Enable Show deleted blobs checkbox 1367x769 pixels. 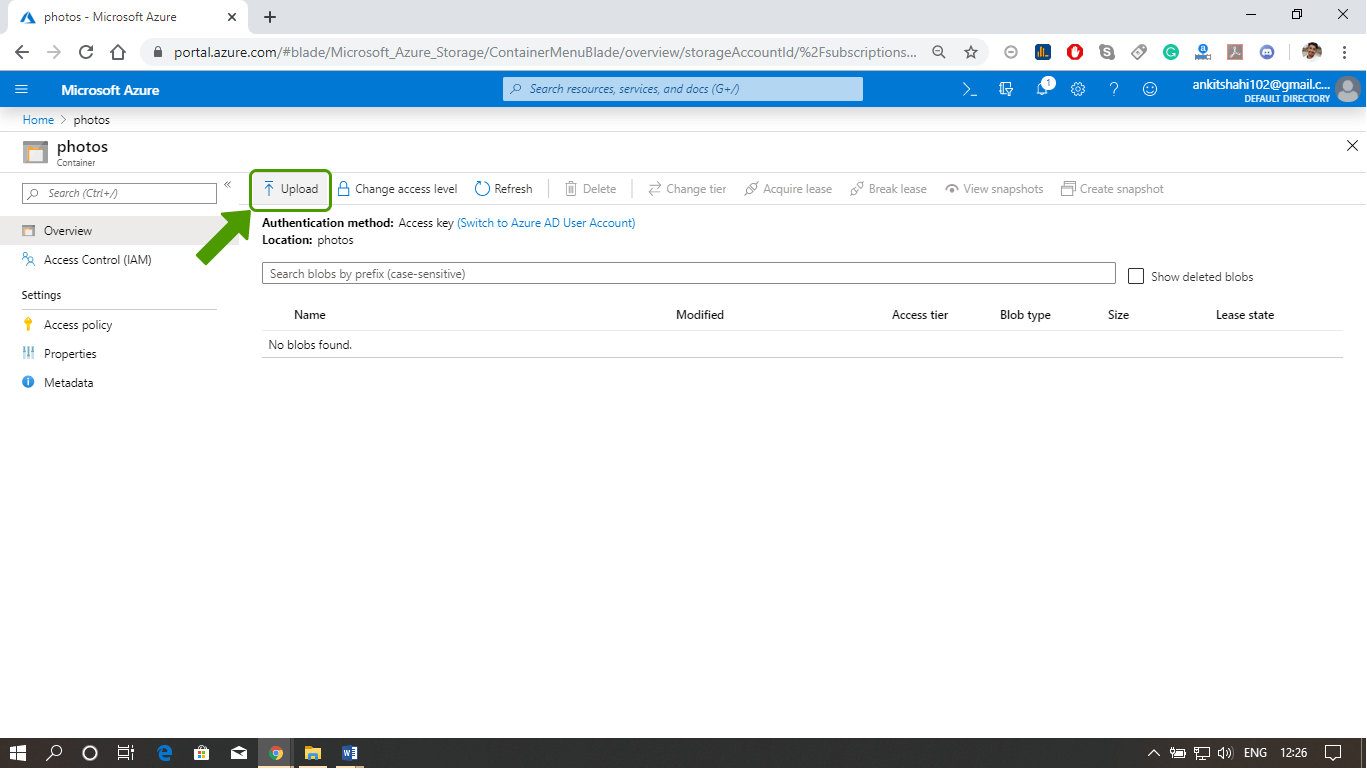point(1136,276)
